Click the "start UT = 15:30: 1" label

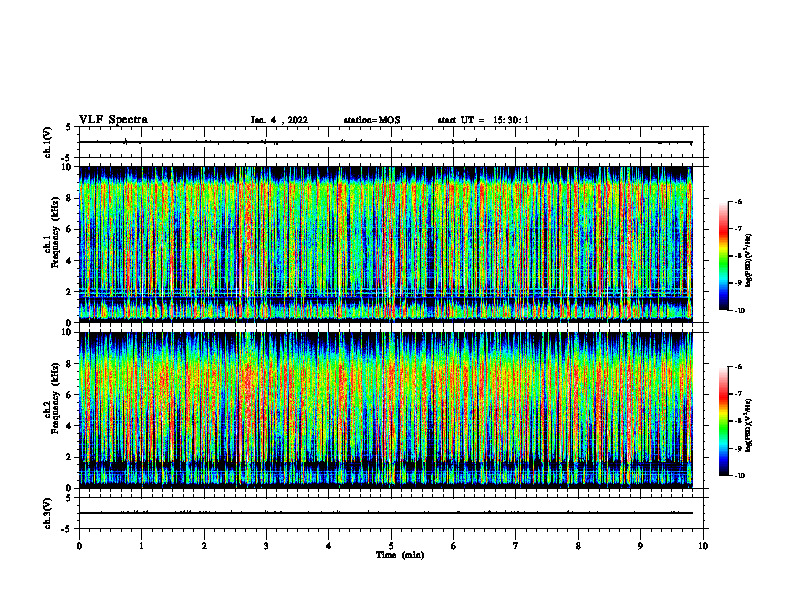483,120
